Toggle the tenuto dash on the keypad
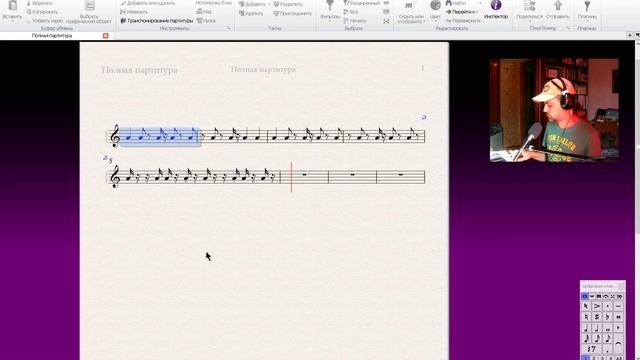This screenshot has height=360, width=640. [618, 306]
